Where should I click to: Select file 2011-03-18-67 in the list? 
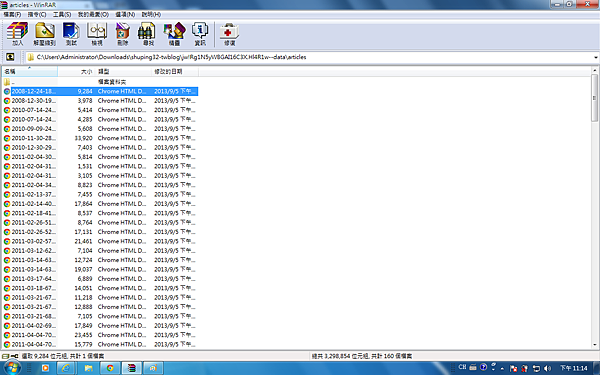pyautogui.click(x=100, y=288)
